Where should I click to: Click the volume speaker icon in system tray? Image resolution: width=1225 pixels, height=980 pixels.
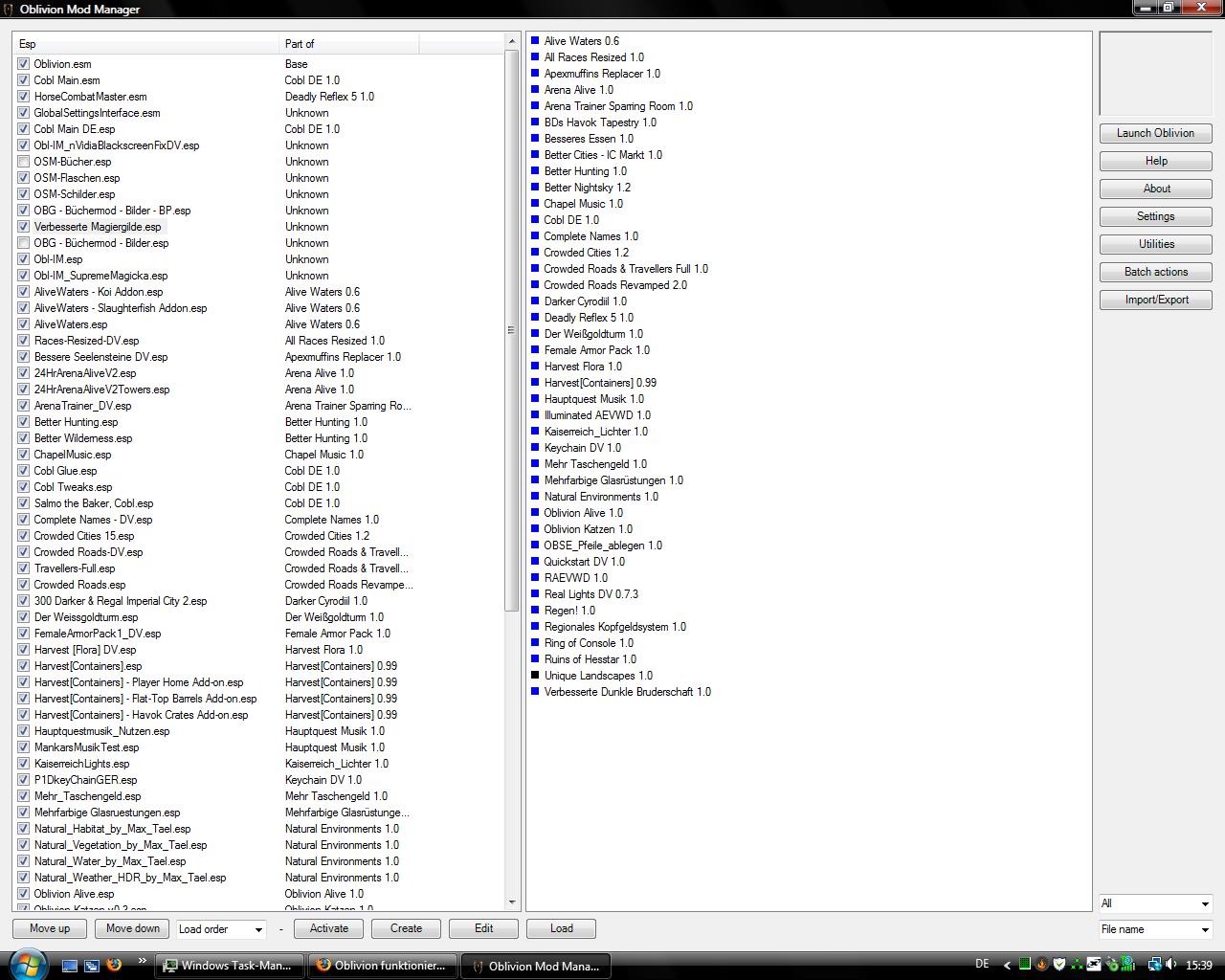[1170, 965]
